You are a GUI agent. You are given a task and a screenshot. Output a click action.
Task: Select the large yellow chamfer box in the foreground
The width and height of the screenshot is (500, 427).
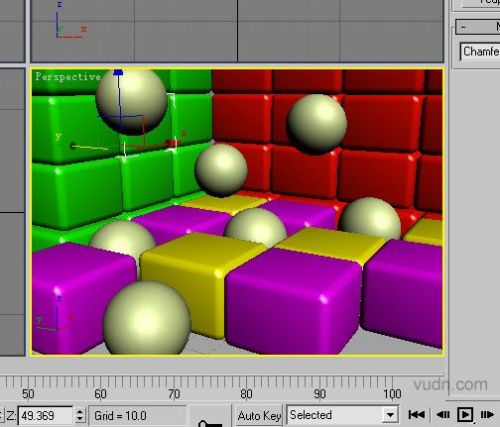[197, 277]
